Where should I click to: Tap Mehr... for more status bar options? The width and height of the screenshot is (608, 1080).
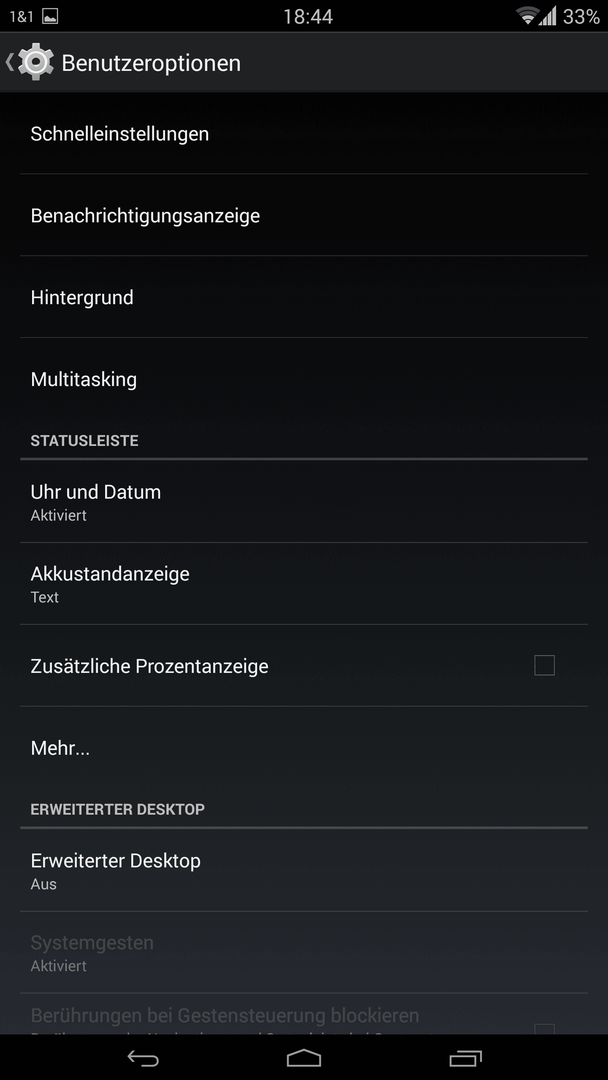point(304,748)
